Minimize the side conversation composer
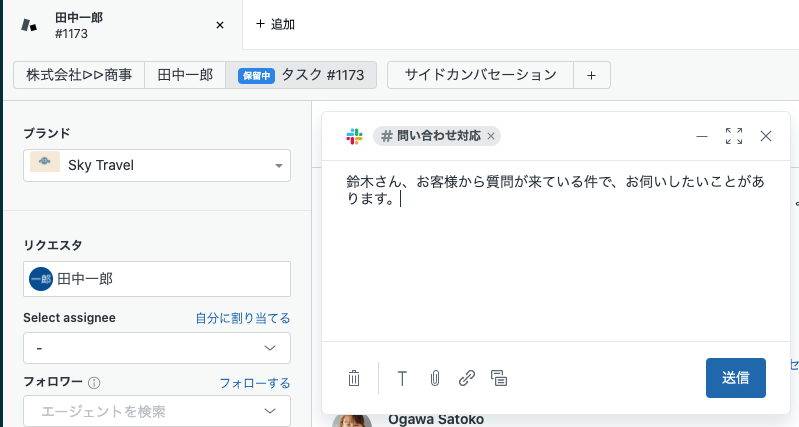 point(702,136)
